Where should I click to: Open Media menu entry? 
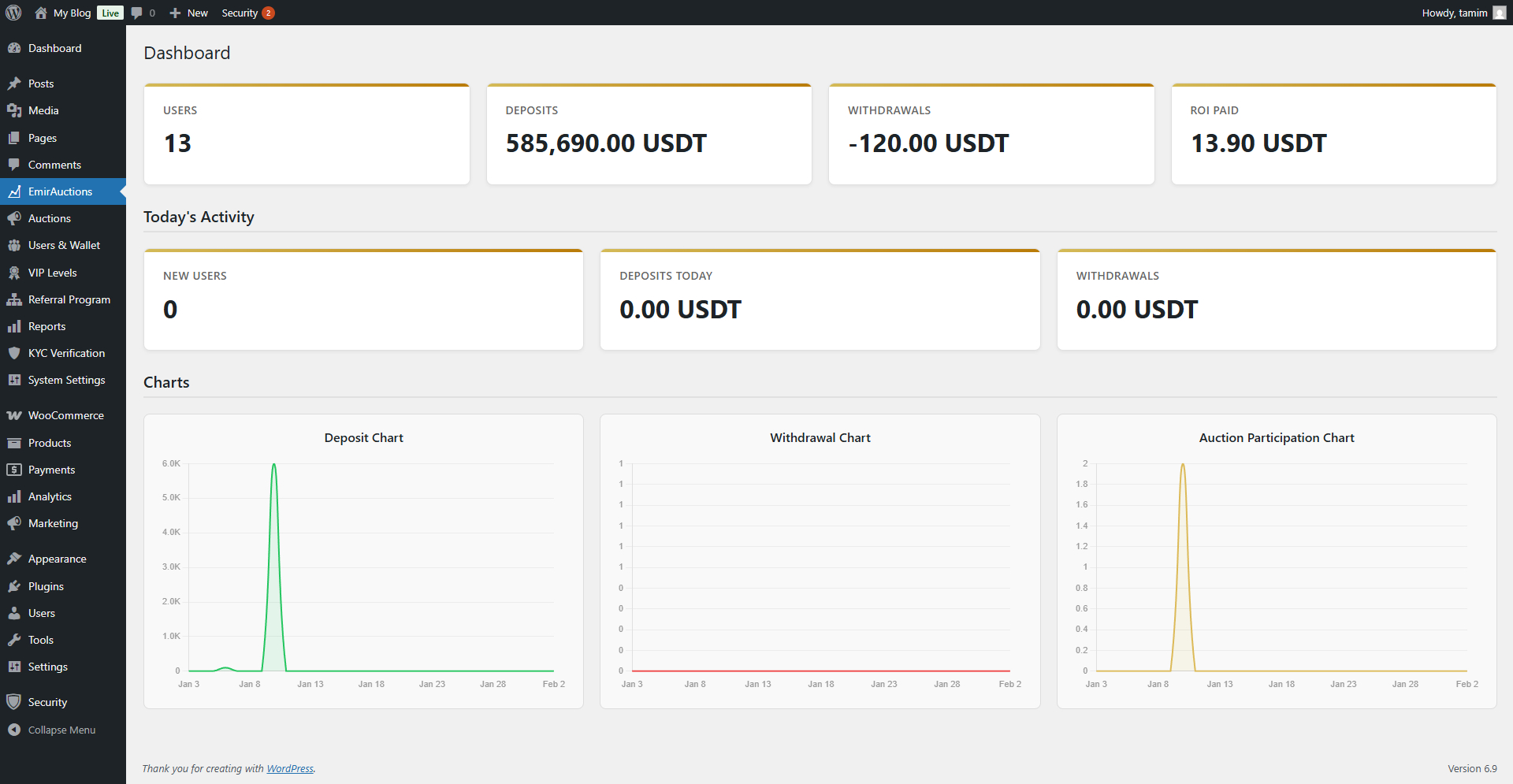tap(63, 110)
